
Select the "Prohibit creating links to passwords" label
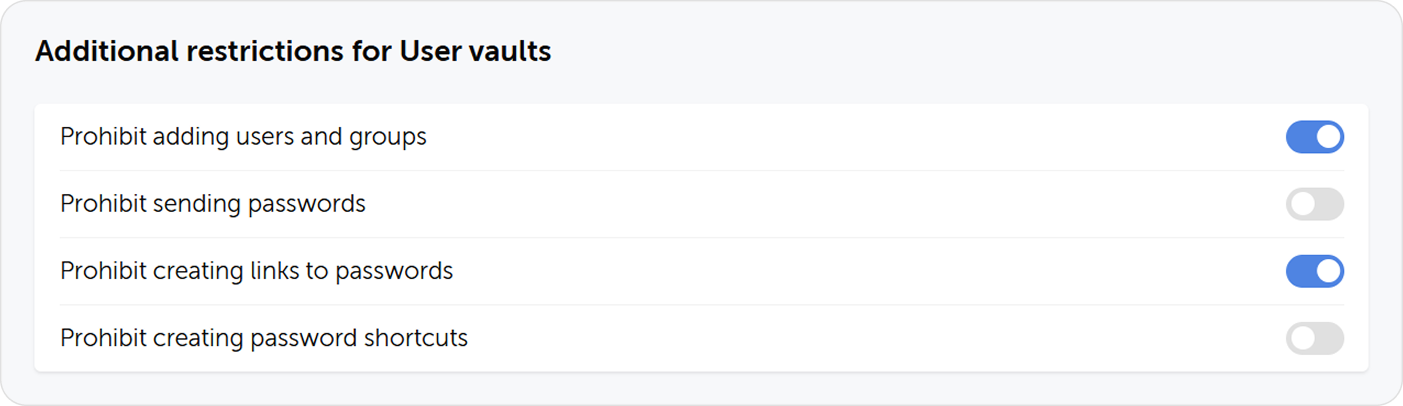click(x=256, y=271)
